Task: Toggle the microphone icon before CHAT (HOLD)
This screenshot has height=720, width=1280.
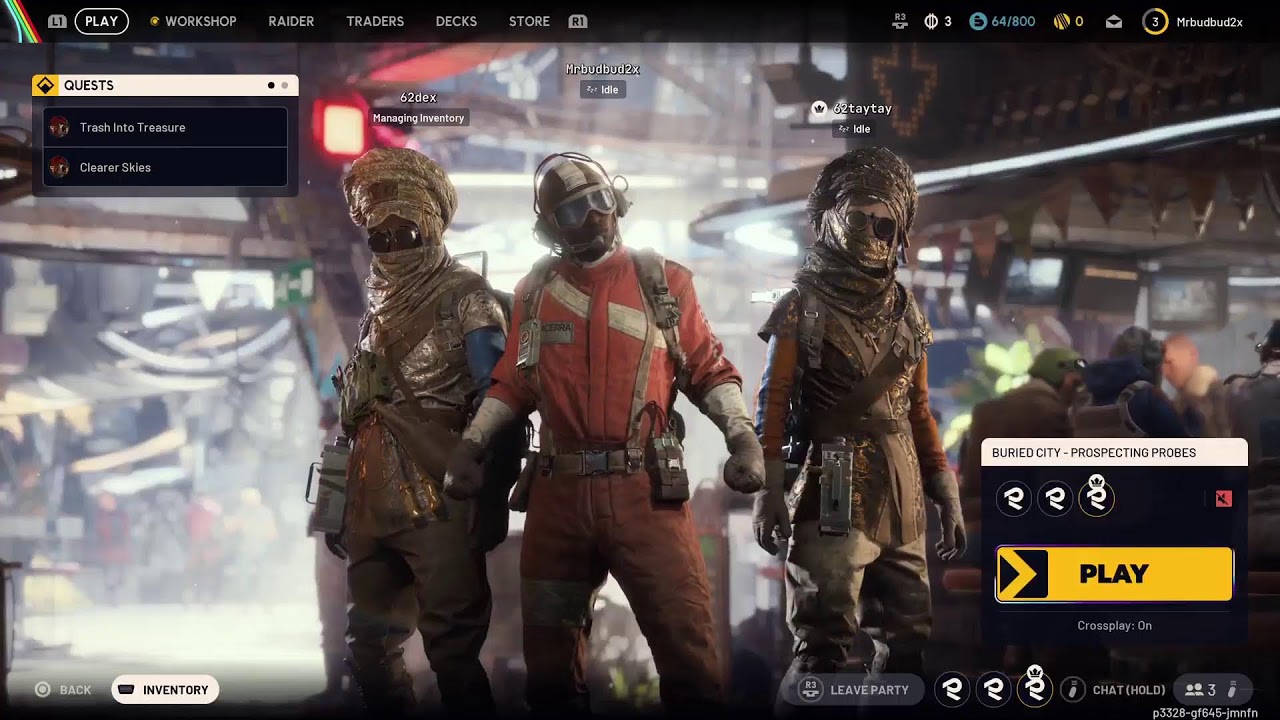Action: (1072, 689)
